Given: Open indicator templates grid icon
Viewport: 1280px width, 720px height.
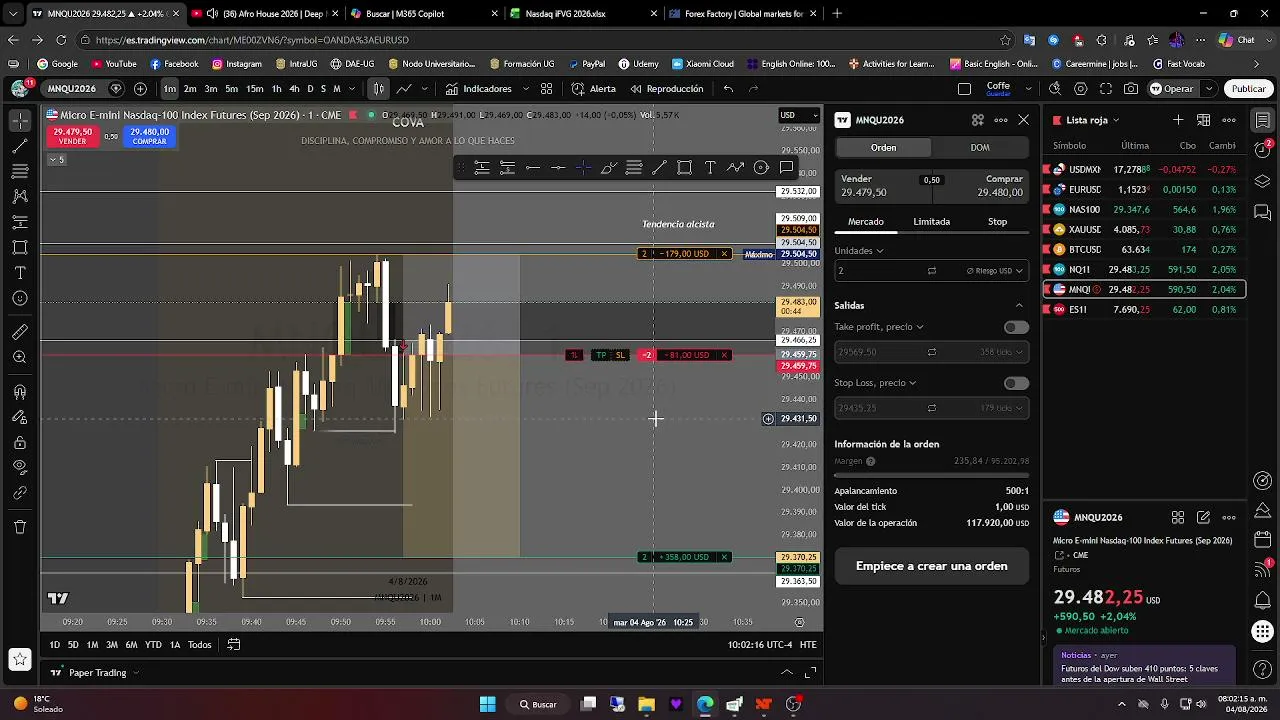Looking at the screenshot, I should [546, 89].
